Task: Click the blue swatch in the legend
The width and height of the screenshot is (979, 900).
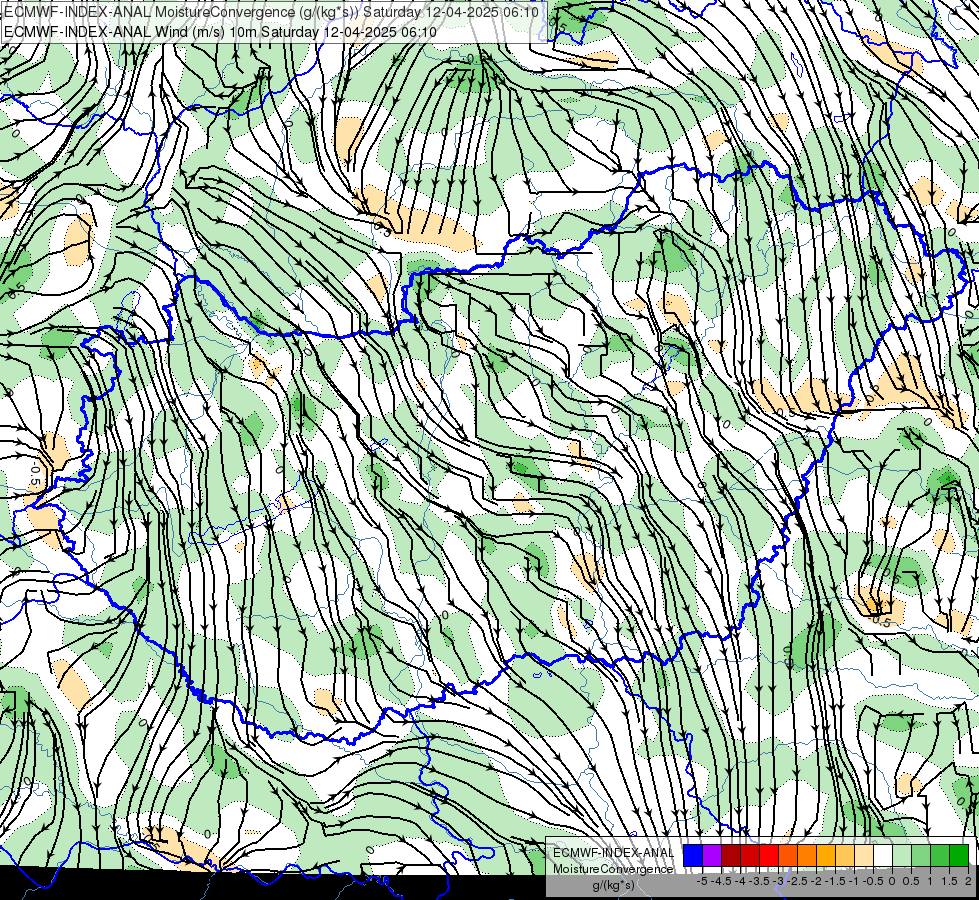Action: coord(692,855)
